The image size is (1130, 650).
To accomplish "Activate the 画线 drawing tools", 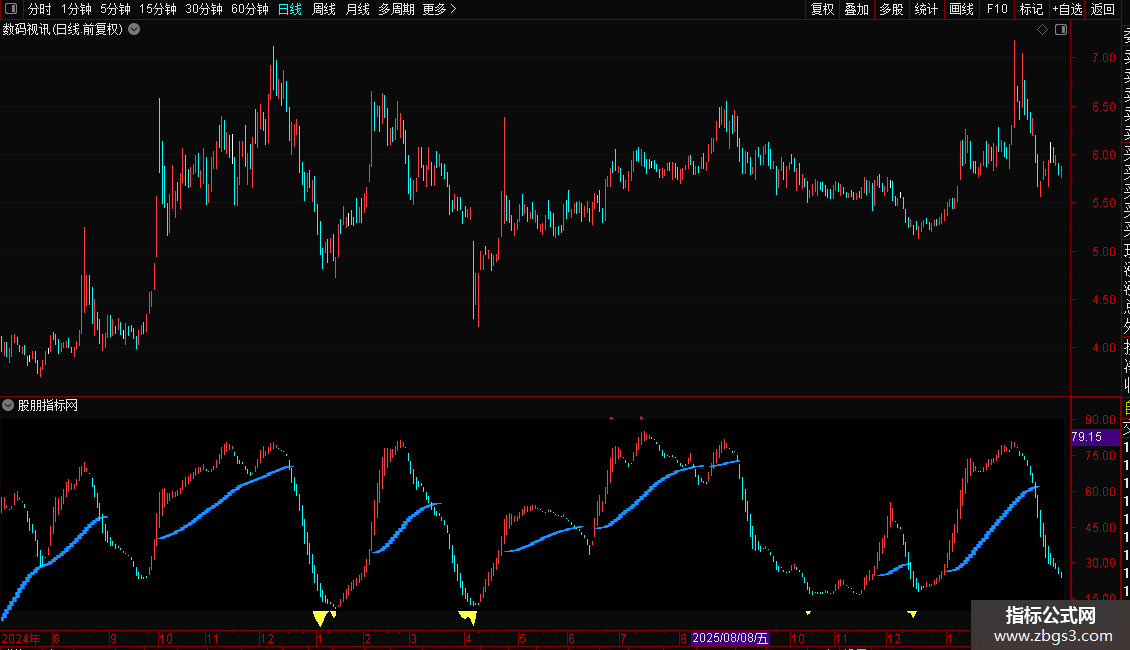I will (961, 9).
